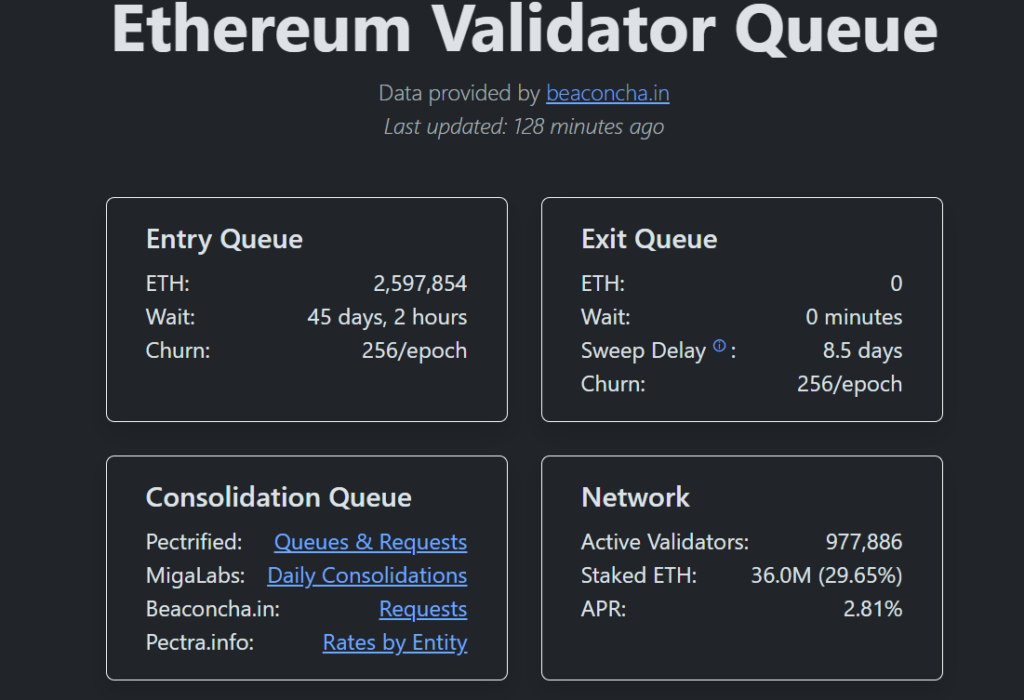Click the Exit Queue wait 0 minutes value
This screenshot has width=1024, height=700.
(854, 318)
